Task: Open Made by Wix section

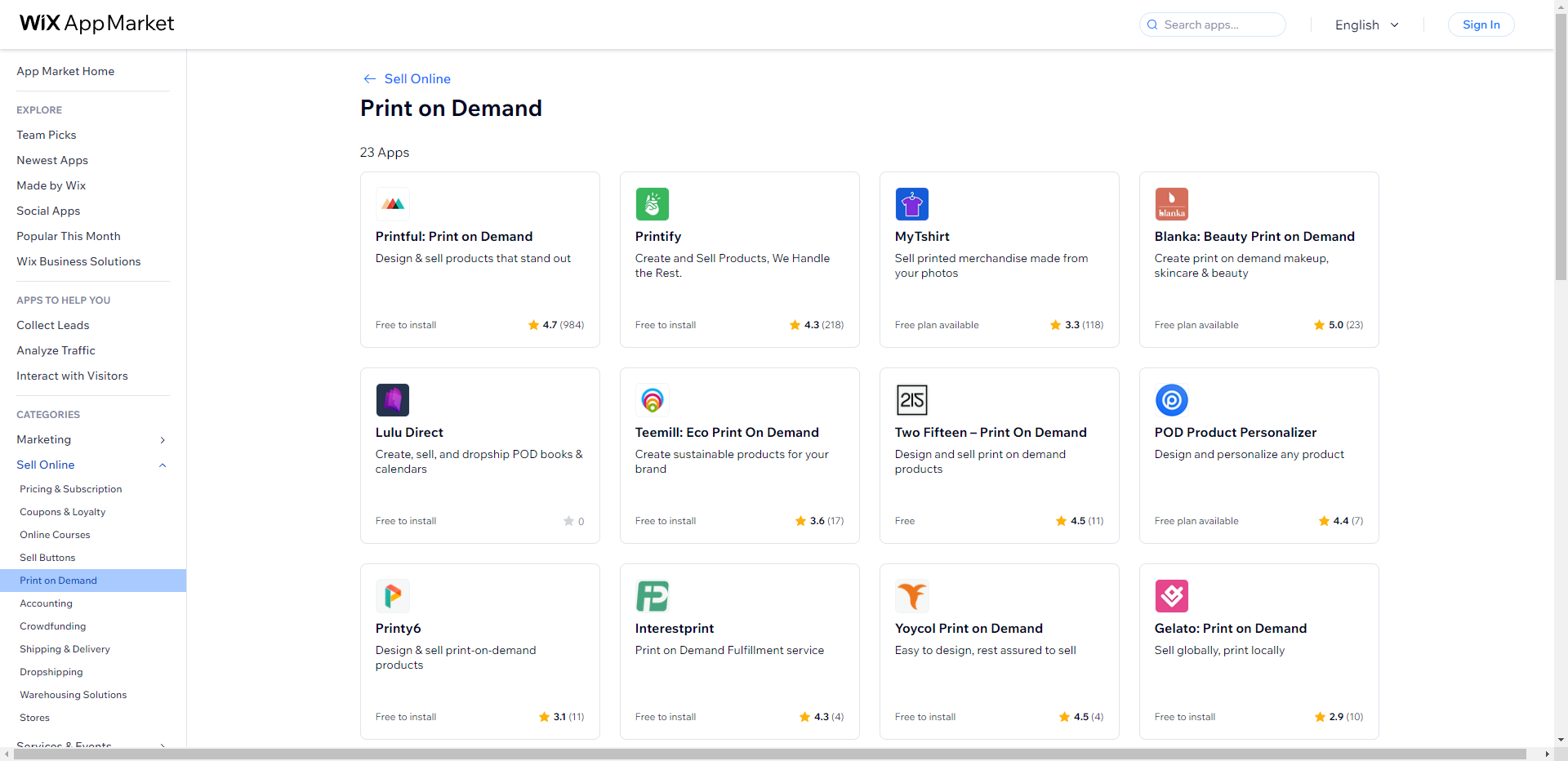Action: (x=51, y=185)
